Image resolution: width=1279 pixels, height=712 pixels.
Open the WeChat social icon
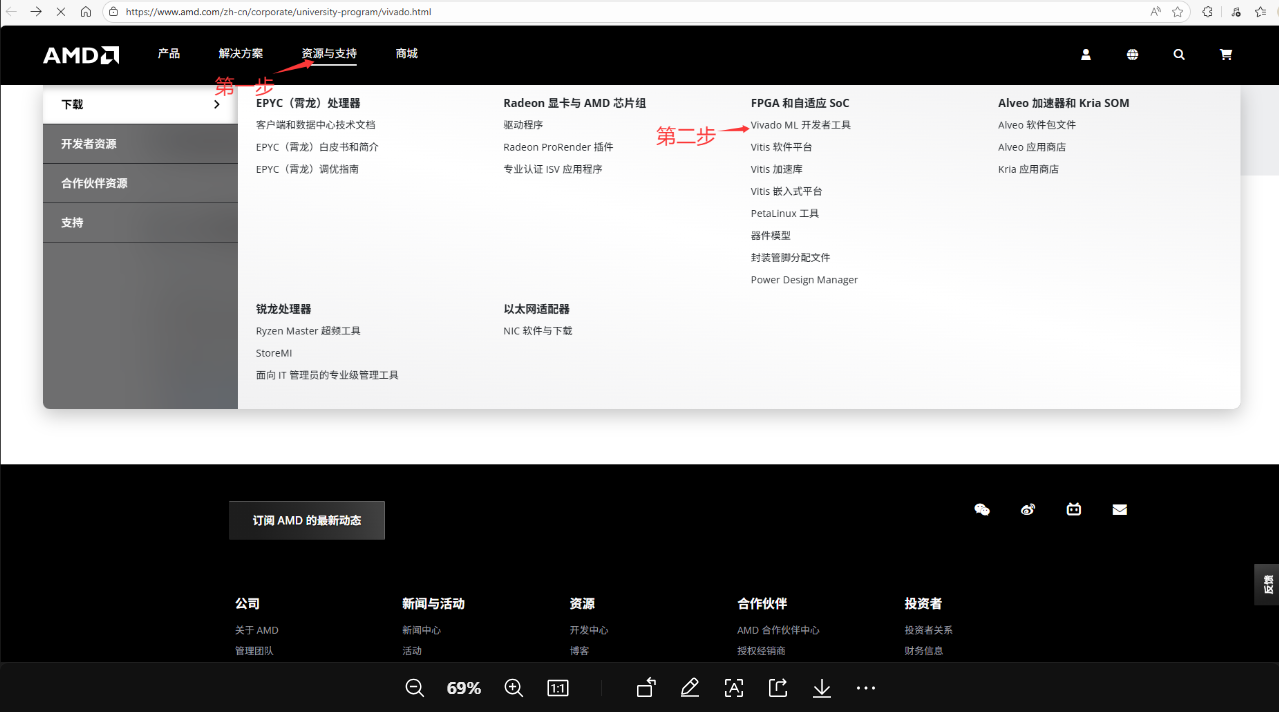[982, 509]
